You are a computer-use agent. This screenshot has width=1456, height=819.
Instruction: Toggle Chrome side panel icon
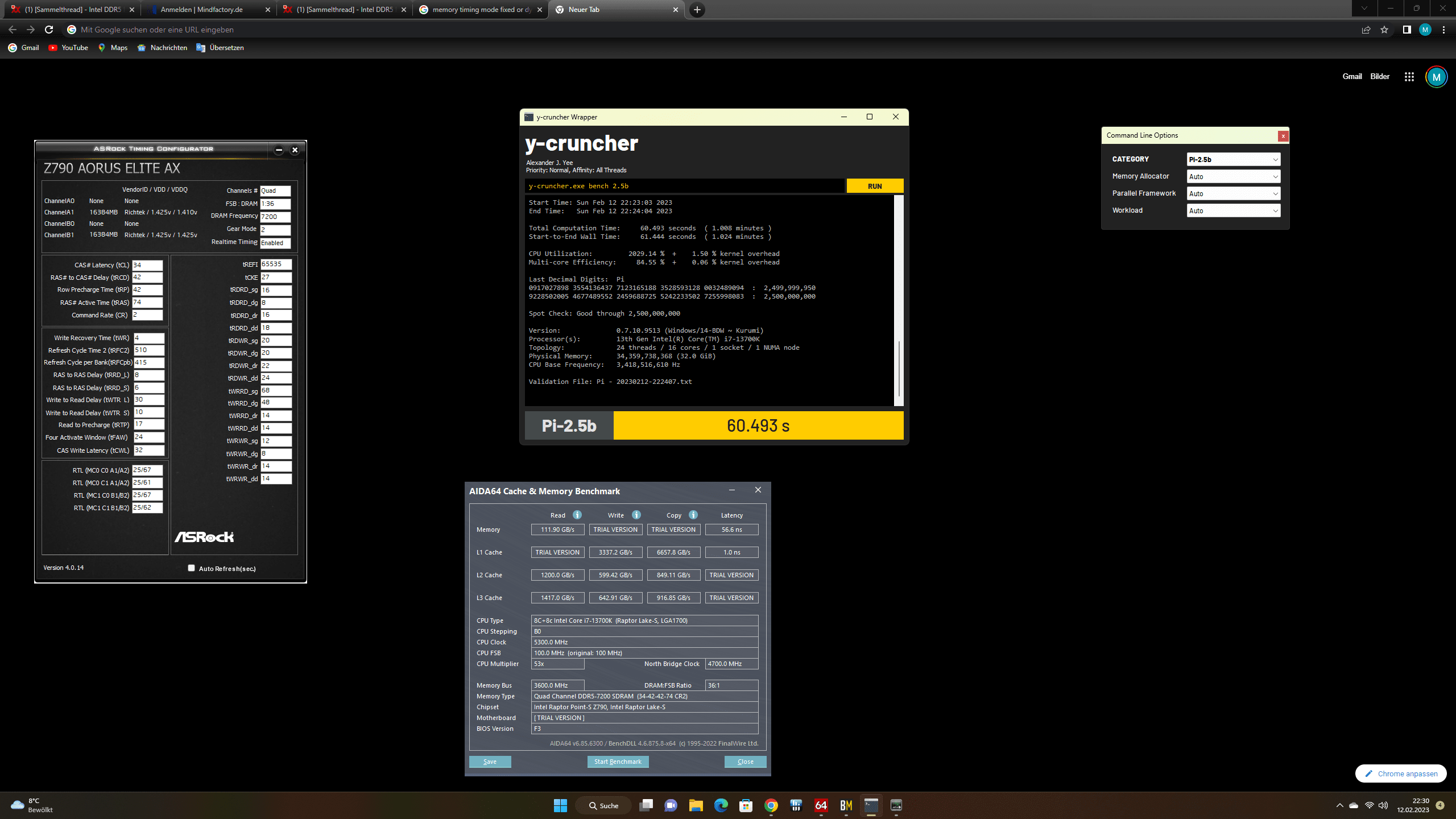[x=1407, y=30]
